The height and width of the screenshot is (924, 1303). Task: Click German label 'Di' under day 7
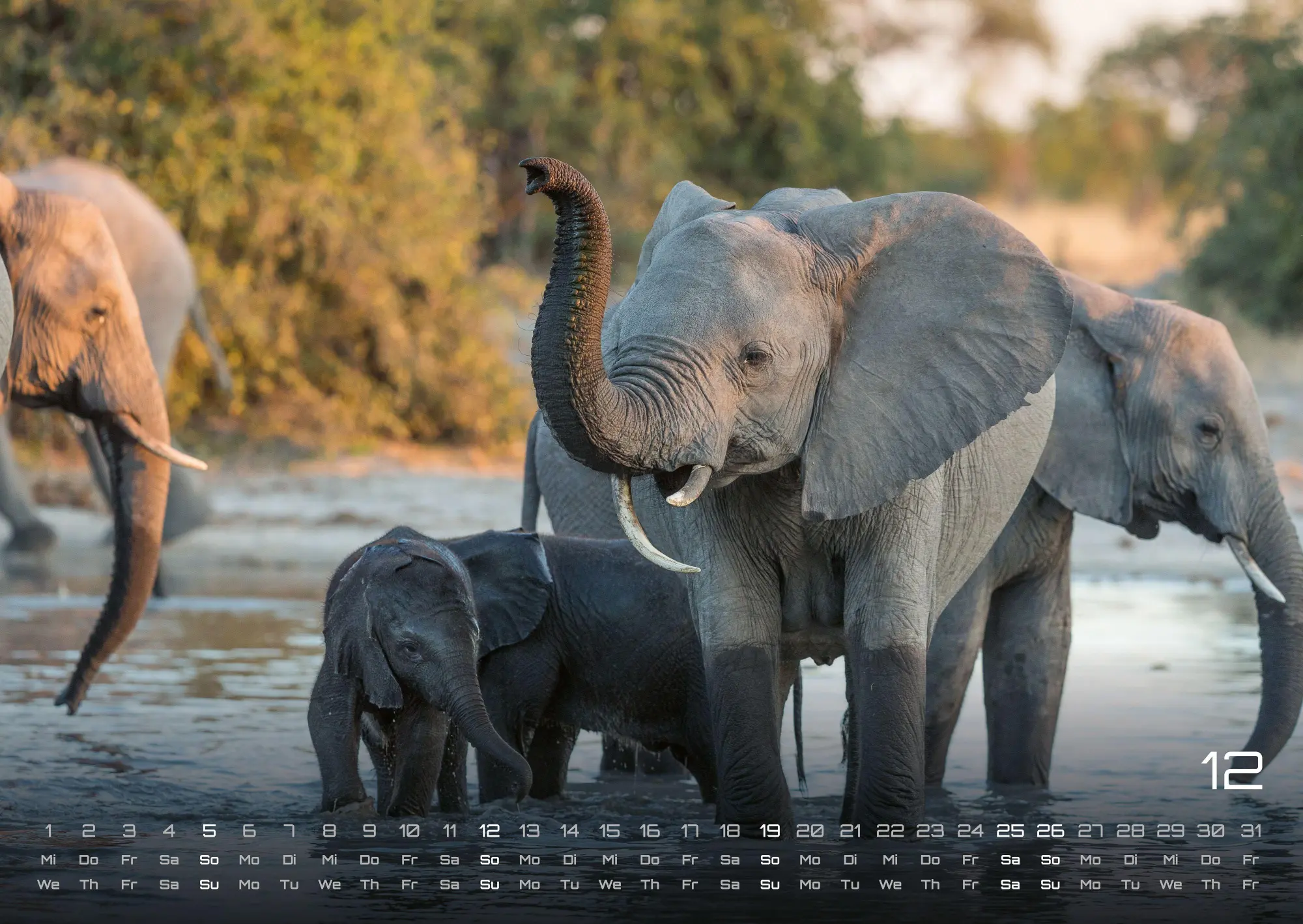pos(289,860)
